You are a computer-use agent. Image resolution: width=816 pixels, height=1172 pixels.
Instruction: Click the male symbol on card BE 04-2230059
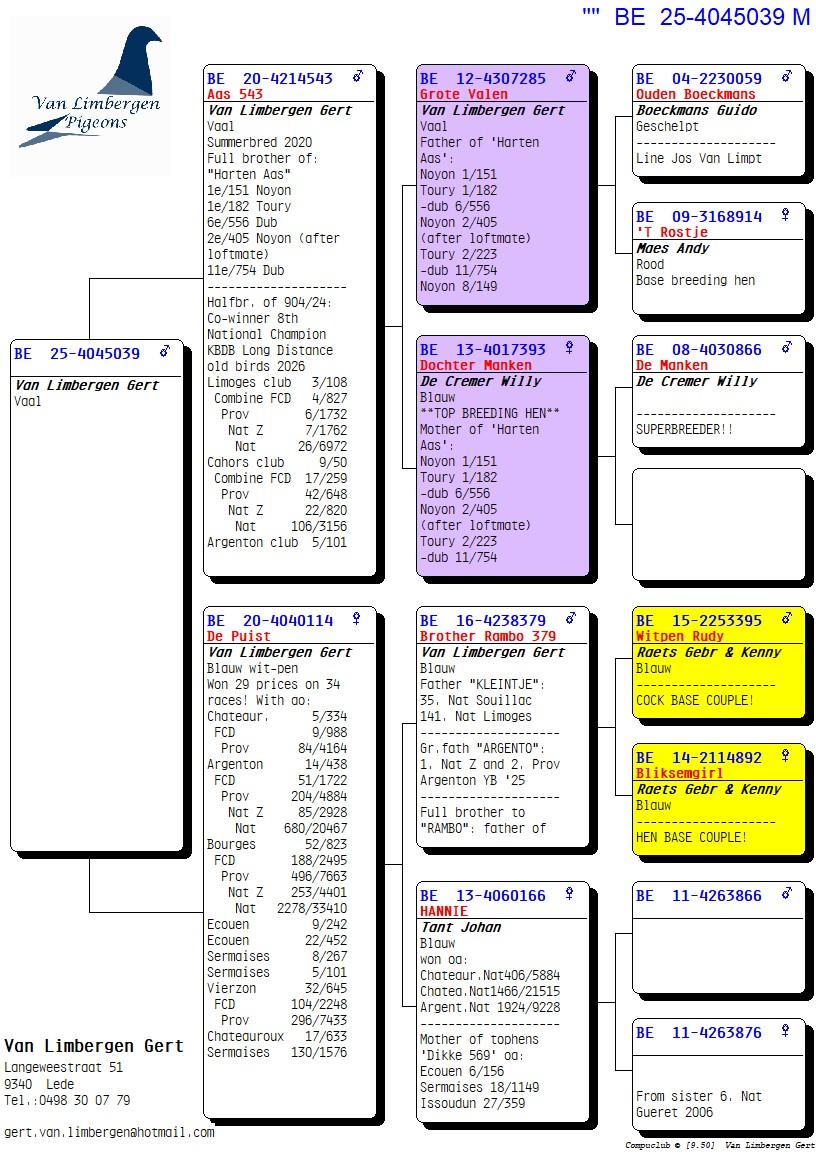(x=787, y=76)
